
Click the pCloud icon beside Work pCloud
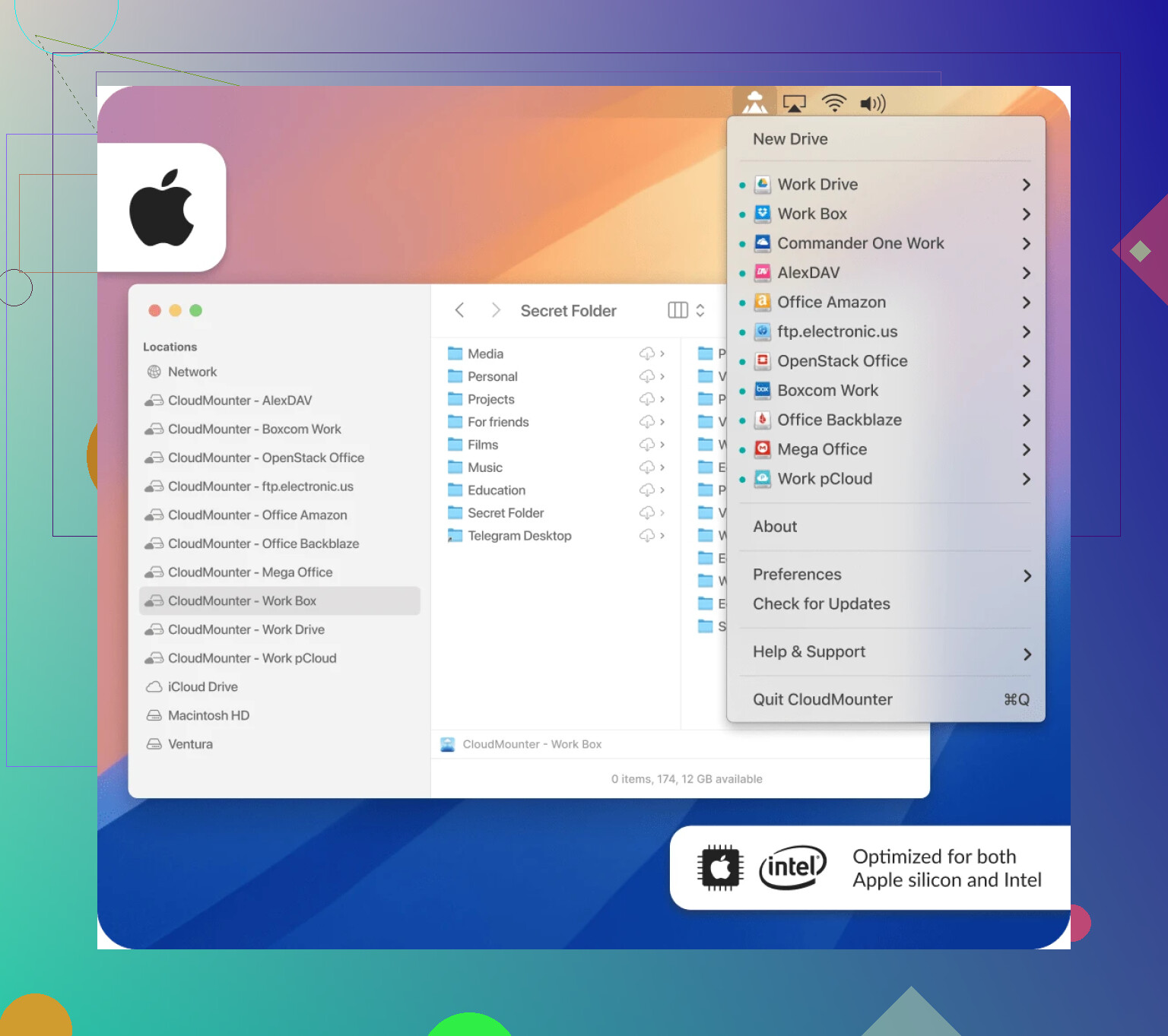(763, 479)
